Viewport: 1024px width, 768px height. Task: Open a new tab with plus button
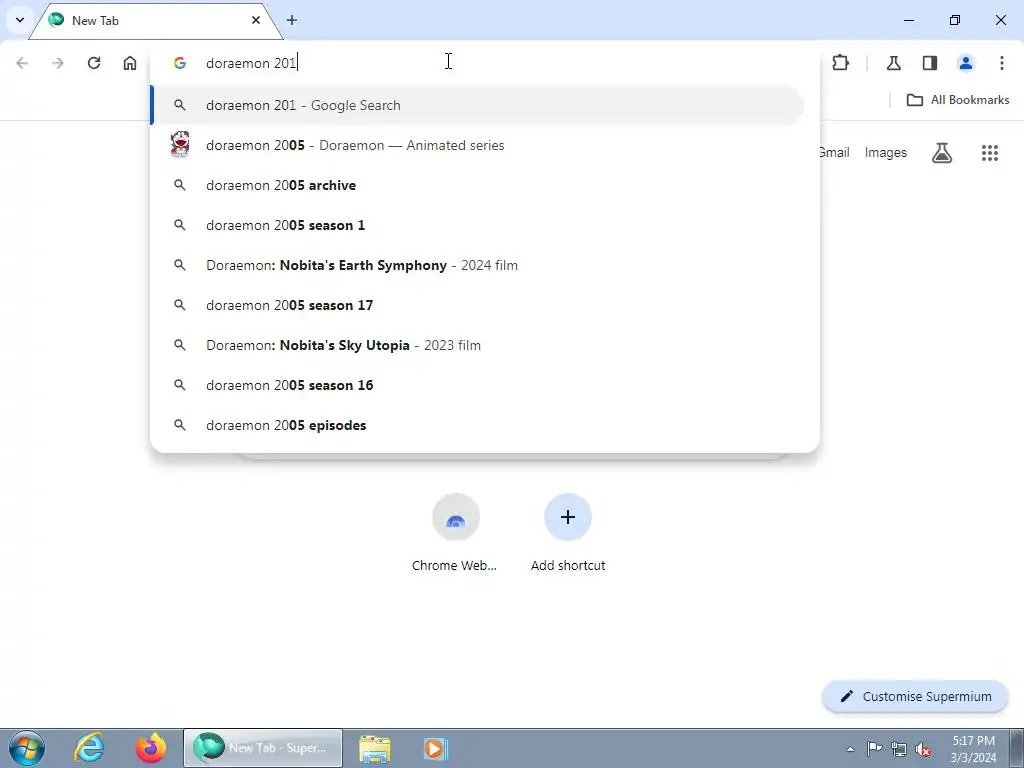click(292, 20)
